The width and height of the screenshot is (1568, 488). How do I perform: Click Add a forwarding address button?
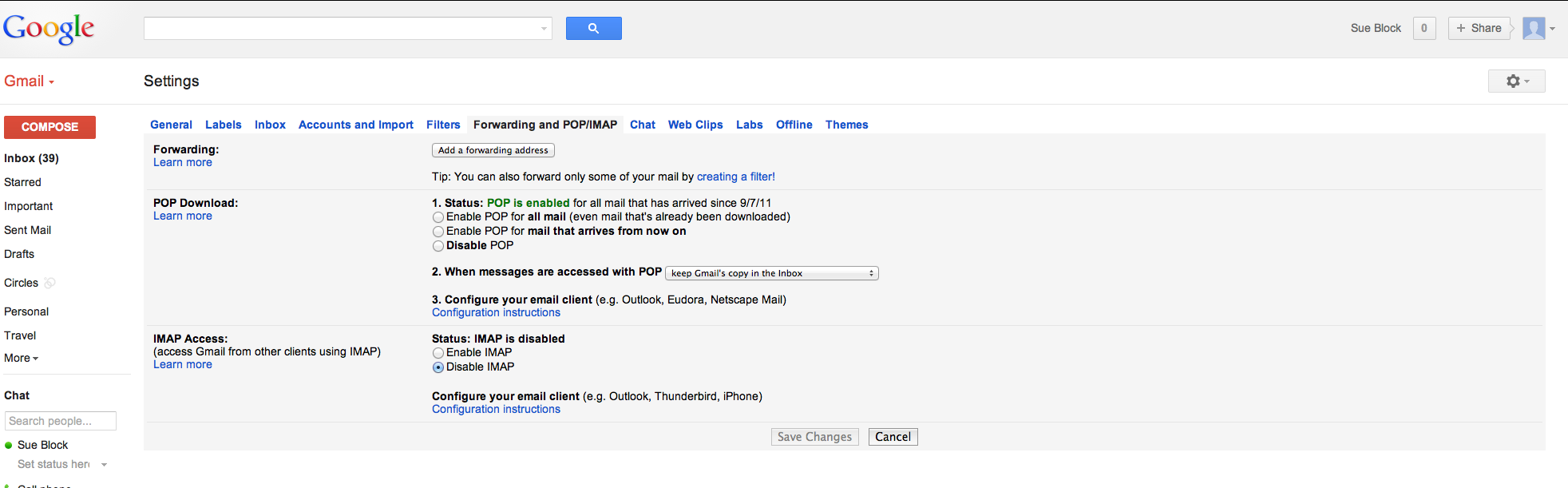pos(493,150)
